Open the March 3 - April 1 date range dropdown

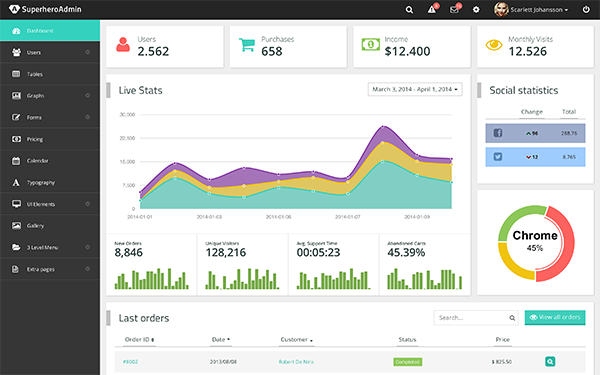[415, 89]
